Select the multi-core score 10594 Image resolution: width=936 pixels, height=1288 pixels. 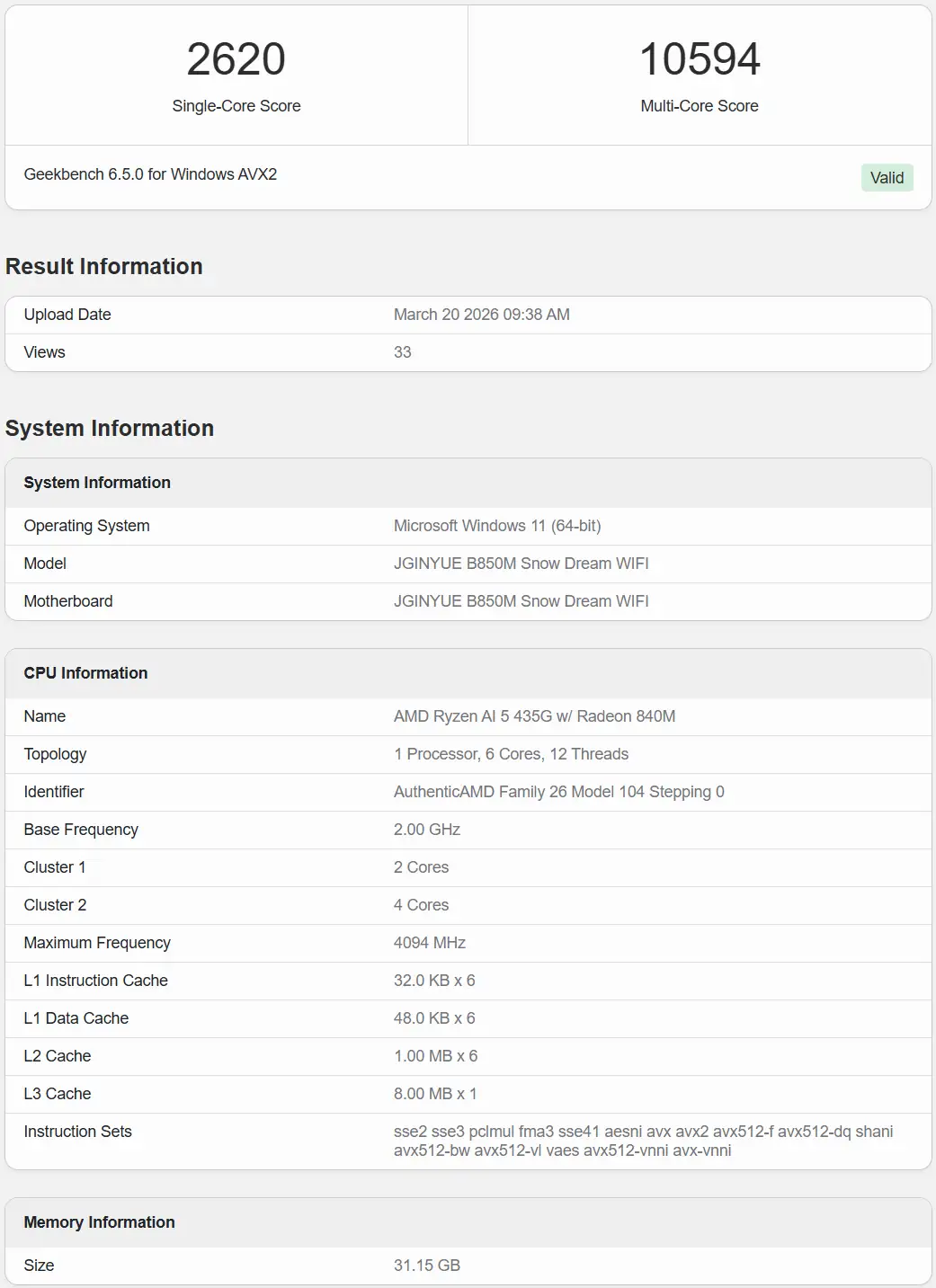700,59
